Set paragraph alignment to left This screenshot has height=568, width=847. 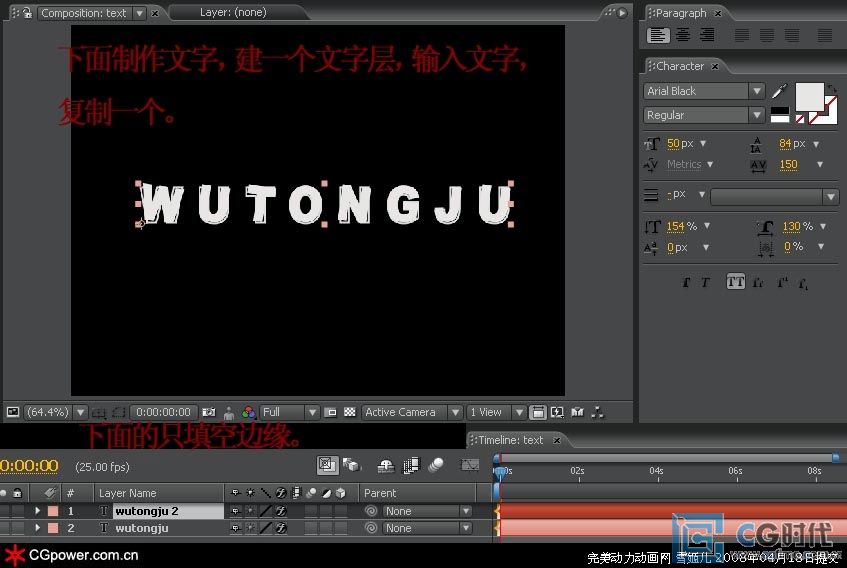[657, 35]
